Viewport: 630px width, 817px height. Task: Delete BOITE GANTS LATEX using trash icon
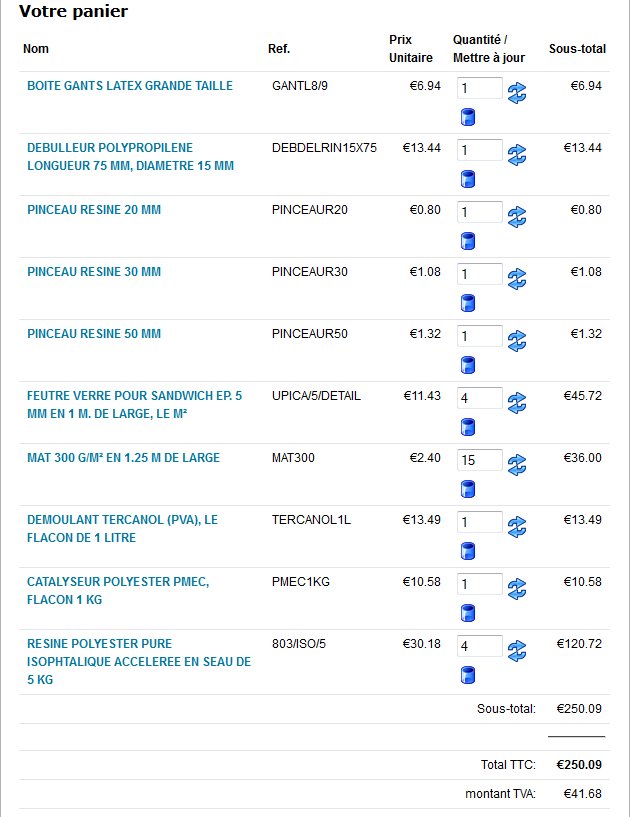[x=467, y=118]
